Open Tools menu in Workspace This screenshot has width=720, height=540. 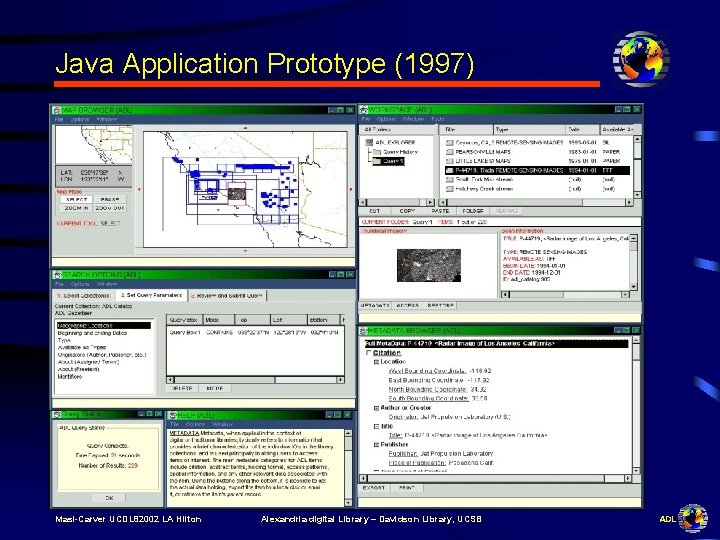coord(438,119)
